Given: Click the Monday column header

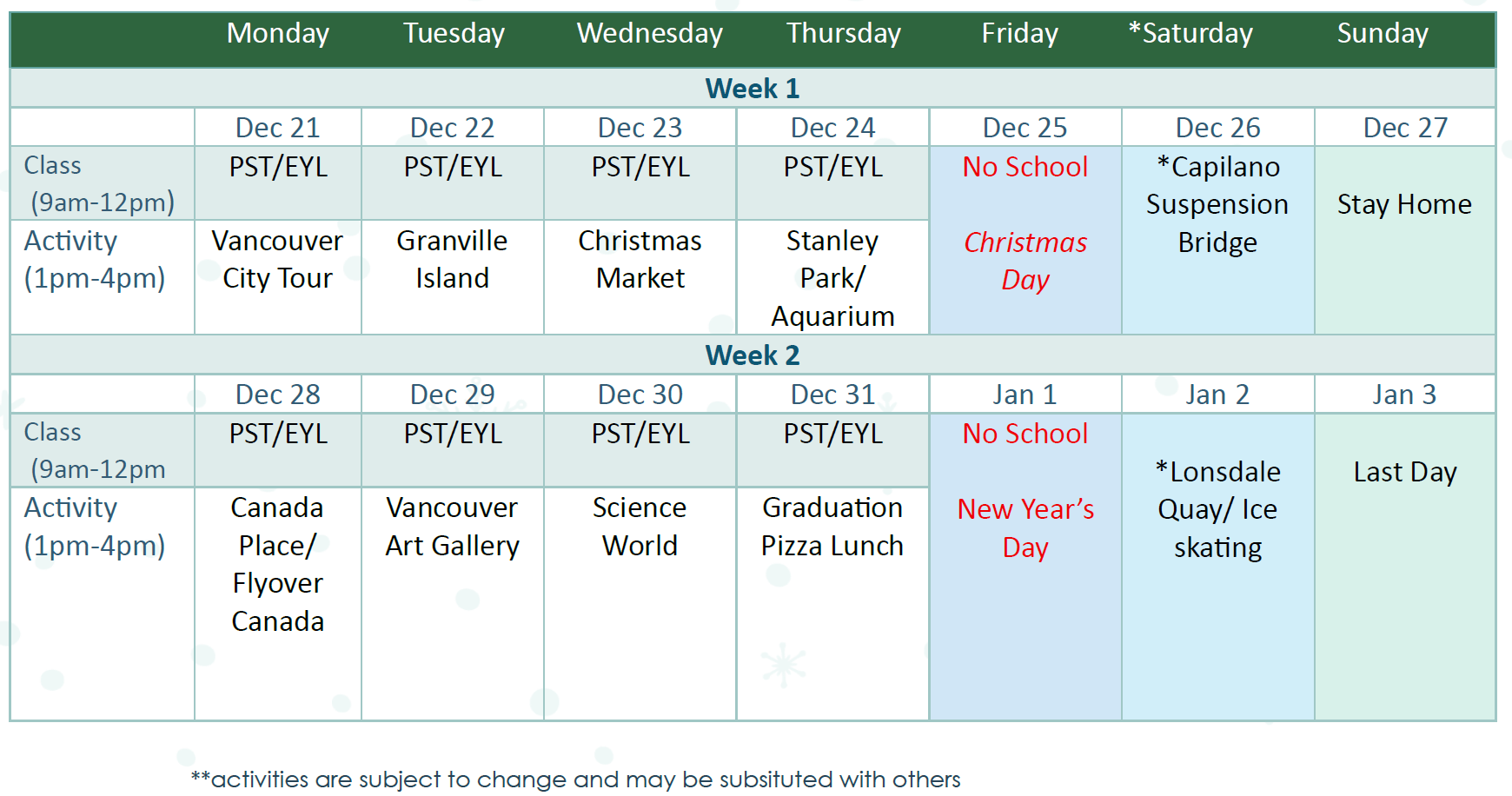Looking at the screenshot, I should pyautogui.click(x=278, y=34).
